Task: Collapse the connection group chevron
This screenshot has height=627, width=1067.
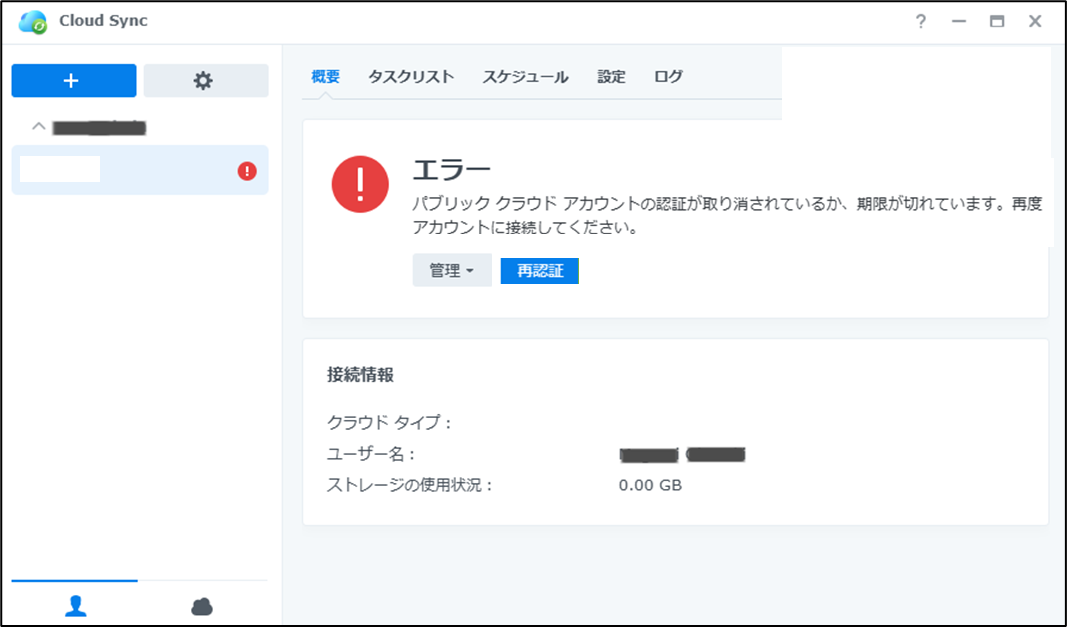Action: (39, 127)
